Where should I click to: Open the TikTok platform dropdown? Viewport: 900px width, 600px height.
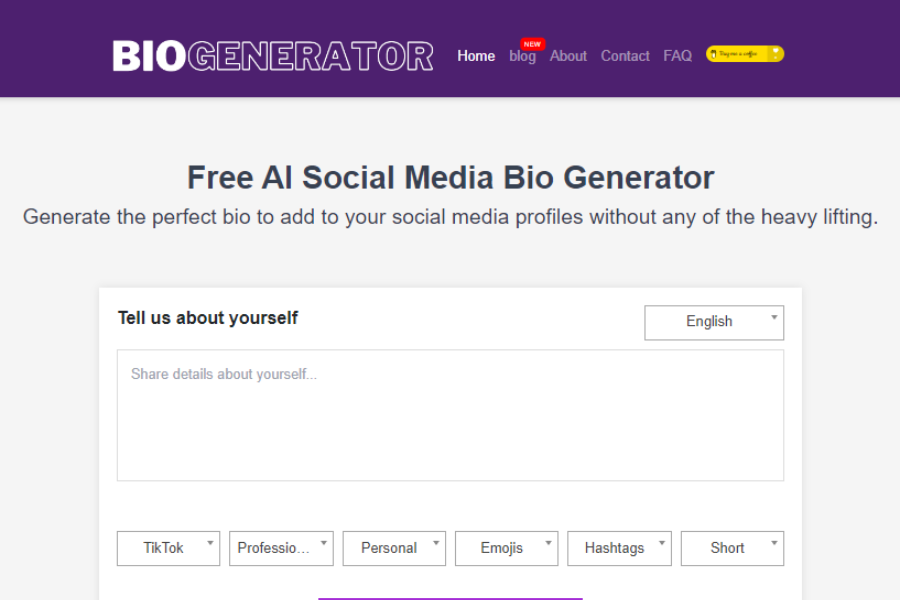pyautogui.click(x=168, y=548)
